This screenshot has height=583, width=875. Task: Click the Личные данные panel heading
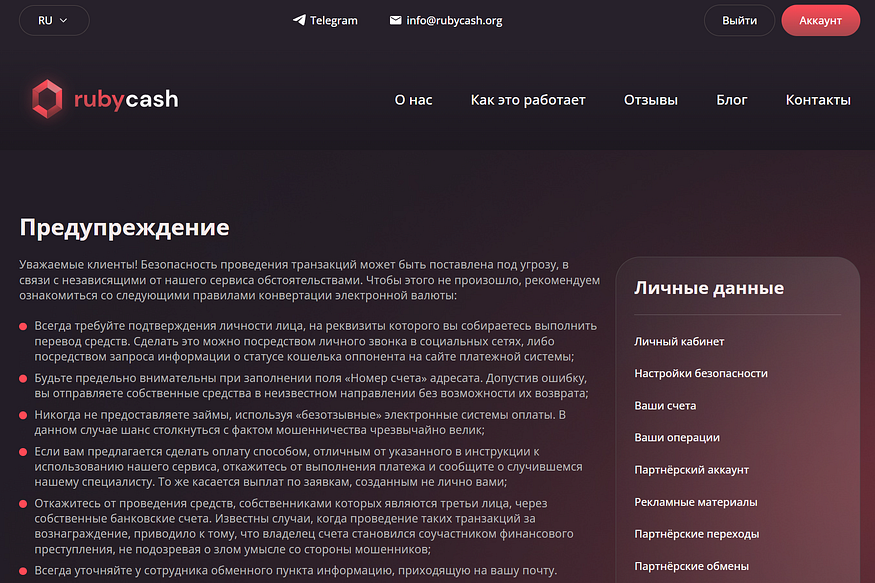pyautogui.click(x=709, y=288)
